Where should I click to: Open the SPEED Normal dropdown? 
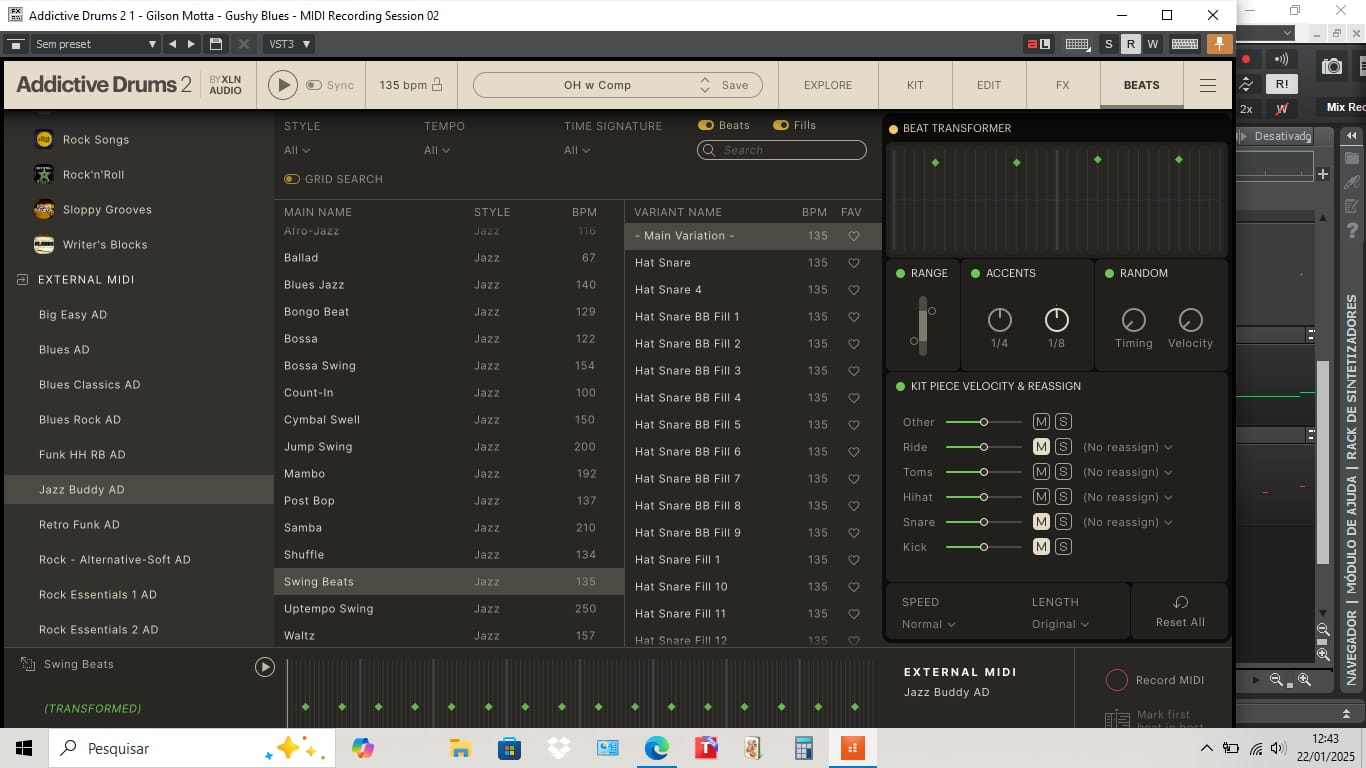click(928, 624)
